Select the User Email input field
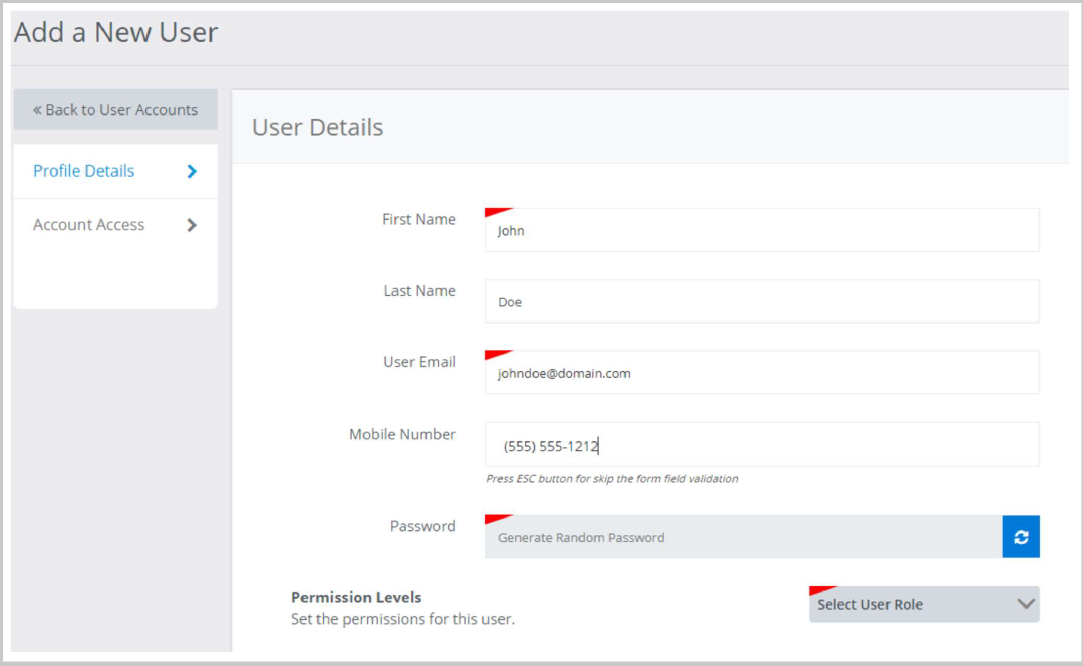The height and width of the screenshot is (666, 1083). click(x=762, y=373)
